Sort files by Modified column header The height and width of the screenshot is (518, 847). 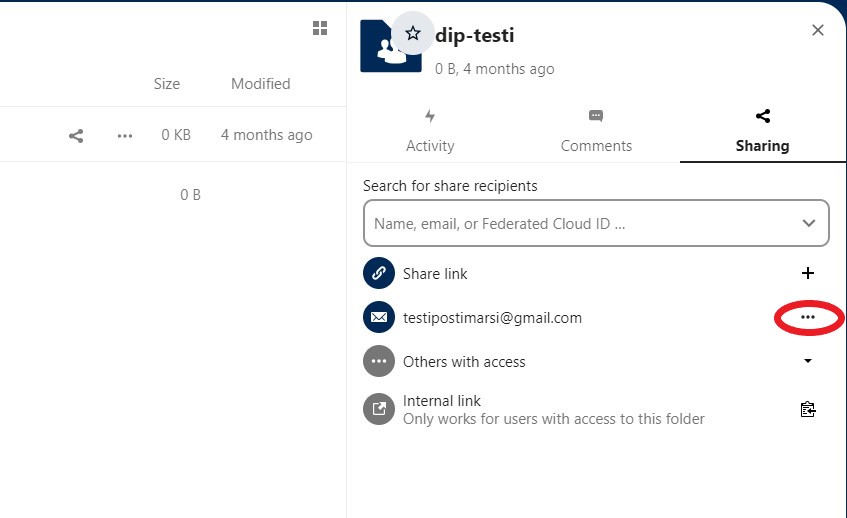coord(260,84)
